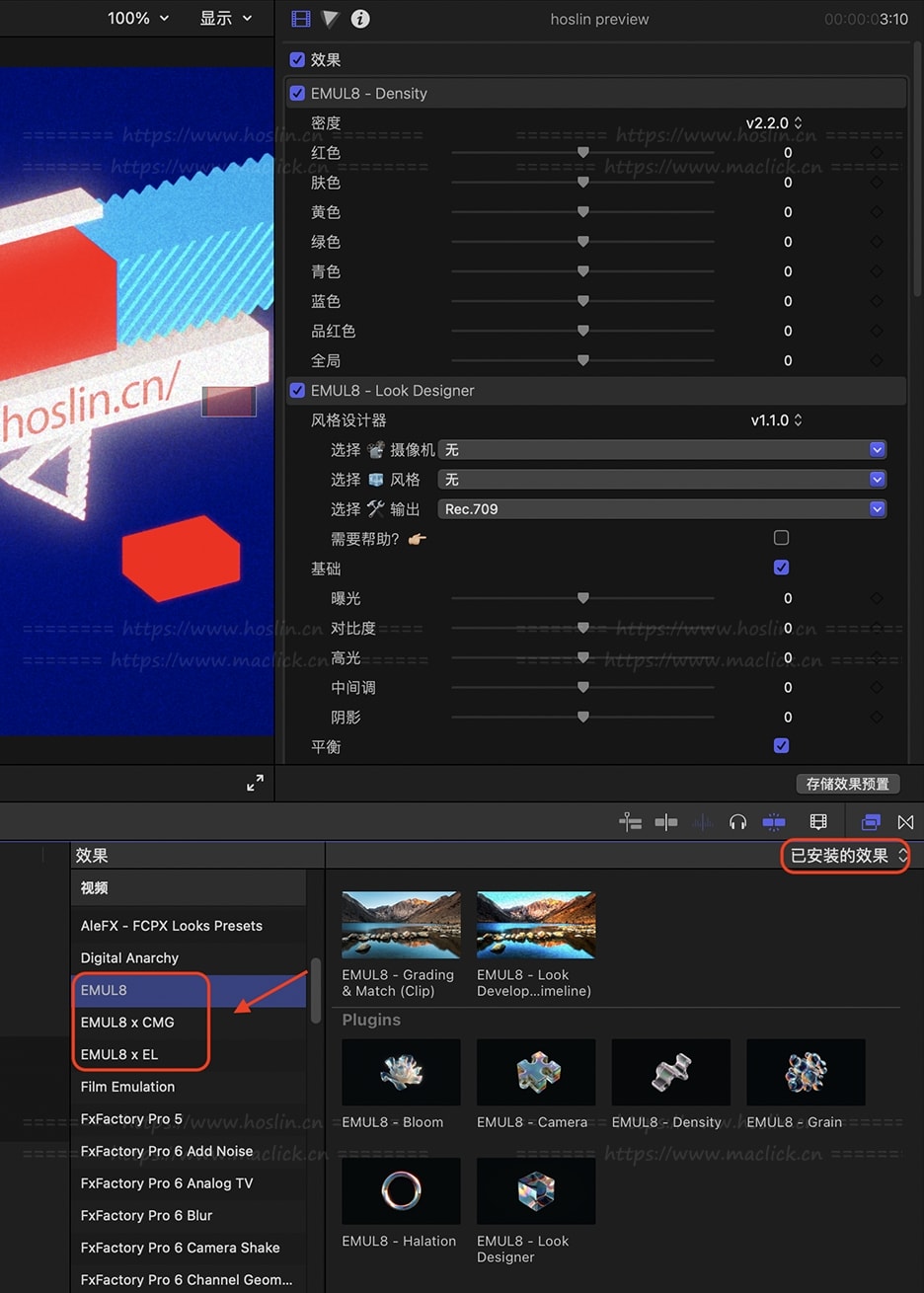The height and width of the screenshot is (1293, 924).
Task: Check the 需要帮助? checkbox
Action: [x=781, y=538]
